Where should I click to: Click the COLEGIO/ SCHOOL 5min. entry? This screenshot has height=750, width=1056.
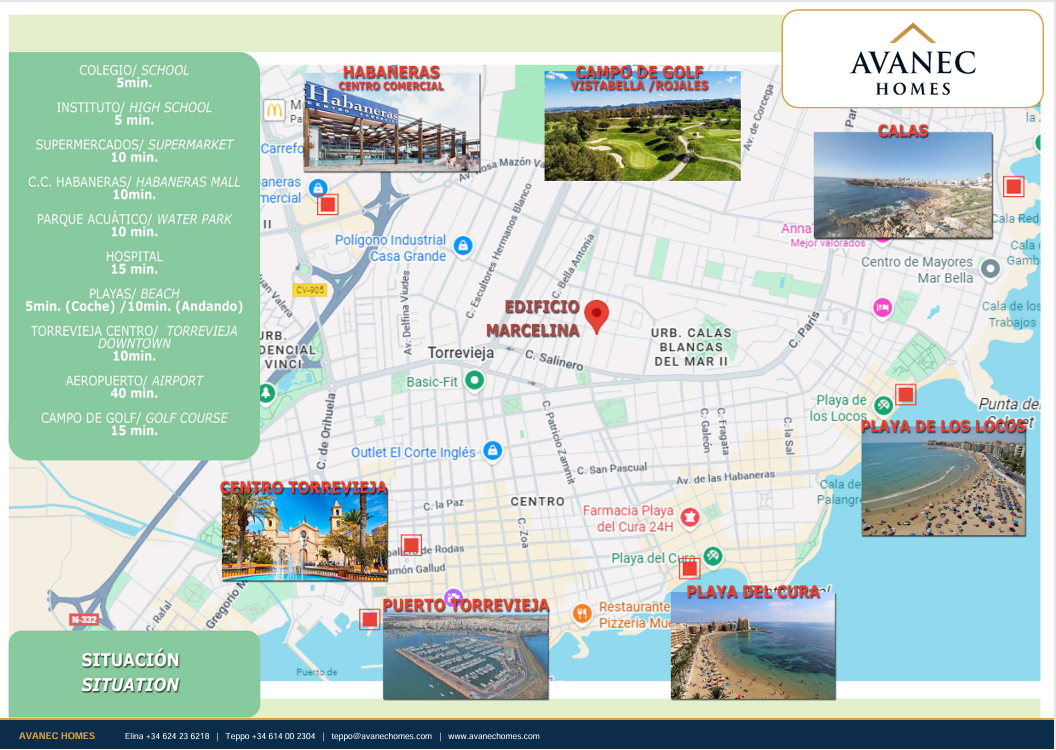coord(134,76)
